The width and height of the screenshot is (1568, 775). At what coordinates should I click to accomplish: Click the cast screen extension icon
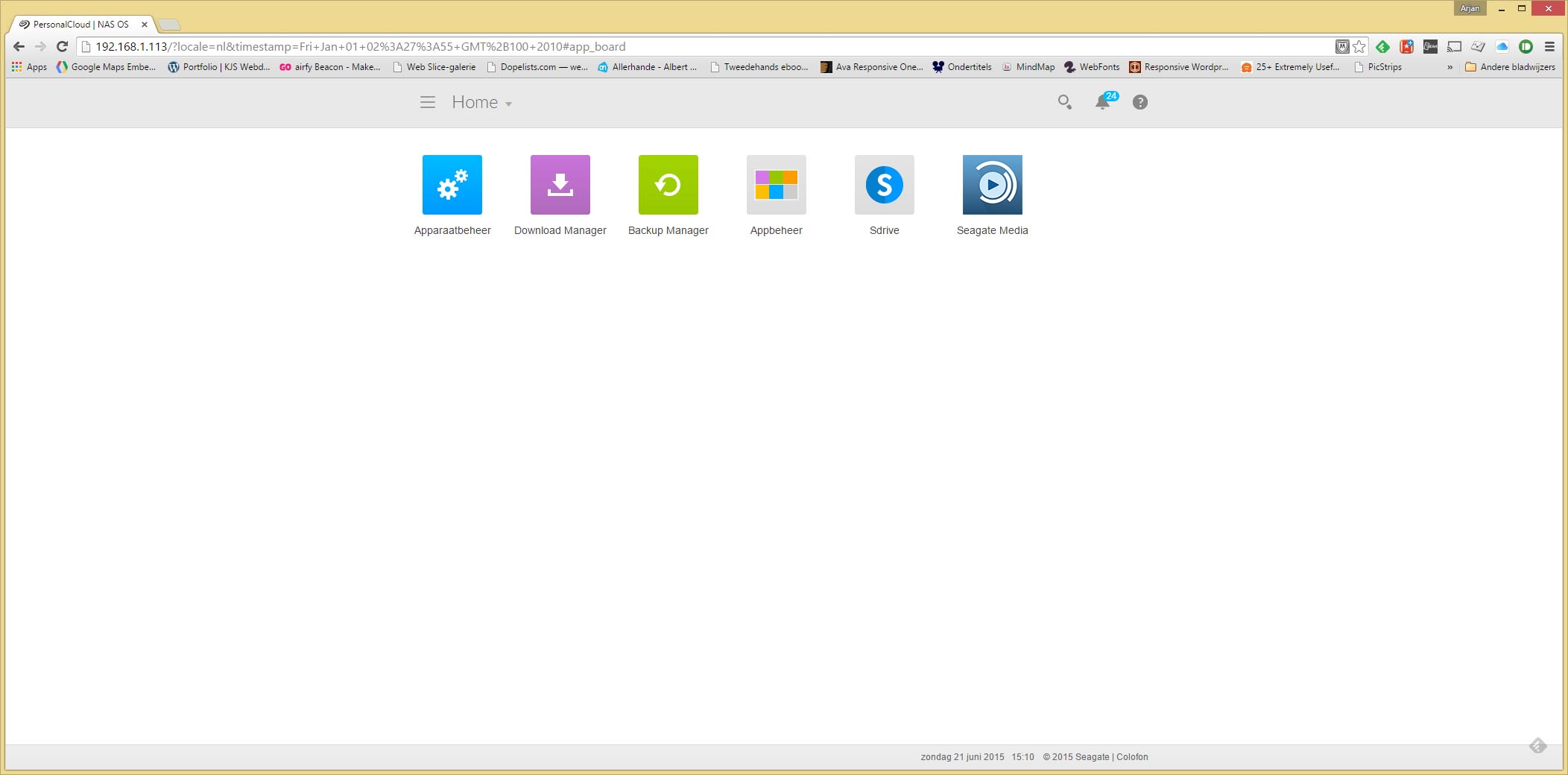tap(1454, 46)
